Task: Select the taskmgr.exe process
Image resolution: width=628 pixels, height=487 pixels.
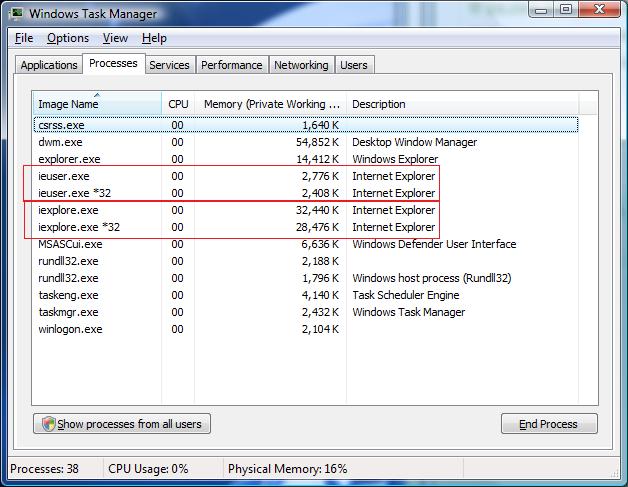Action: (x=306, y=312)
